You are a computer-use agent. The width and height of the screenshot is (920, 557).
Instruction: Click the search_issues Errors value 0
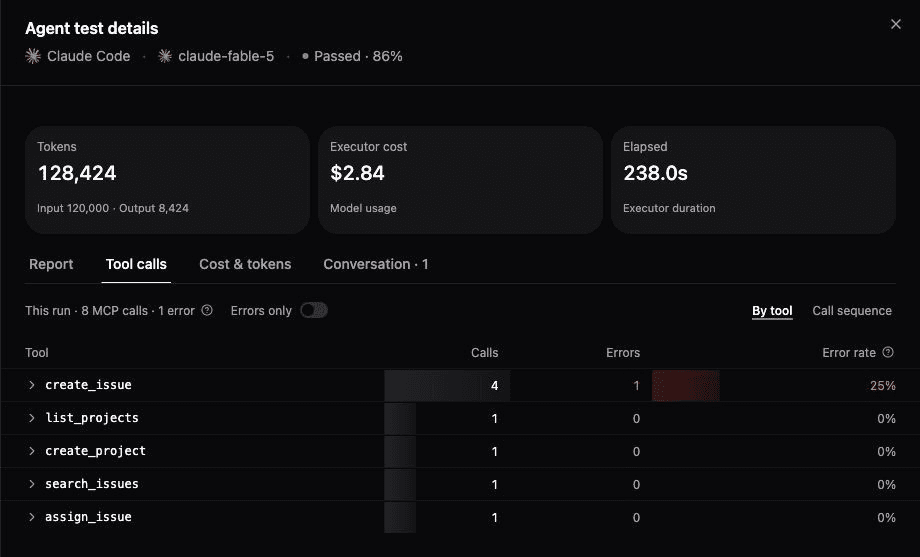636,485
